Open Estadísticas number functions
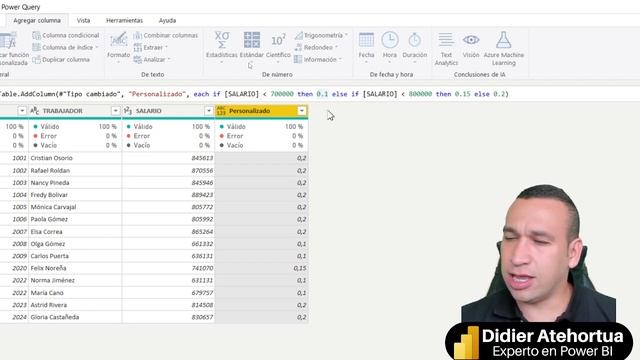The width and height of the screenshot is (640, 360). click(x=222, y=47)
